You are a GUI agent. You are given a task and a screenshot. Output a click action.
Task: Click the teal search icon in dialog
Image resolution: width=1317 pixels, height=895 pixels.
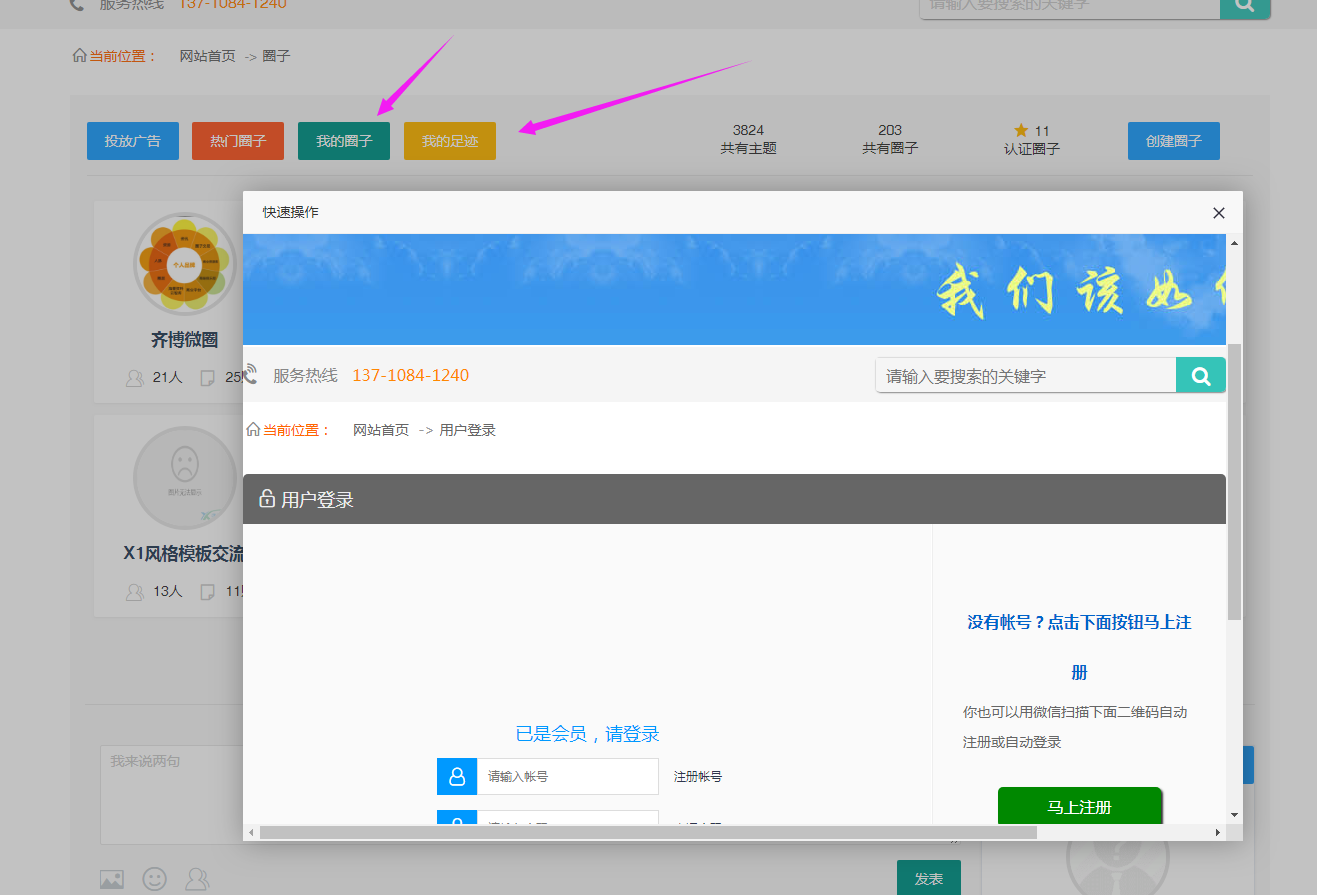(1200, 376)
